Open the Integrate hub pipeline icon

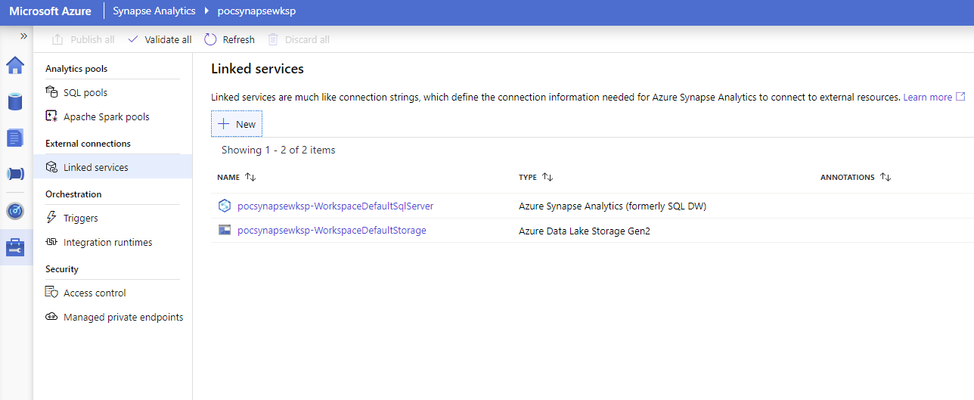16,174
